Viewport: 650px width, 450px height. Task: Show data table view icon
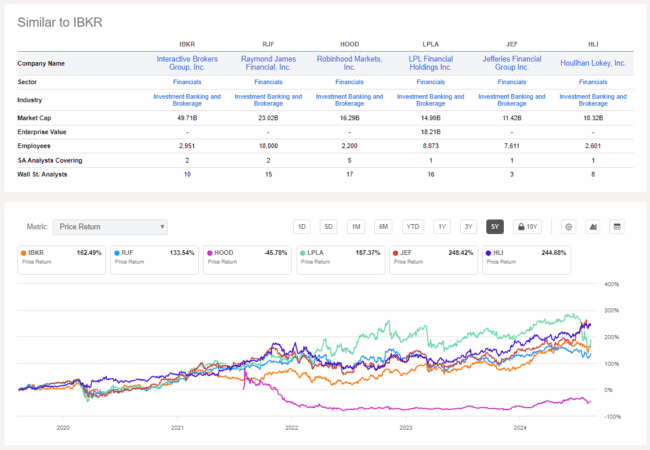617,227
